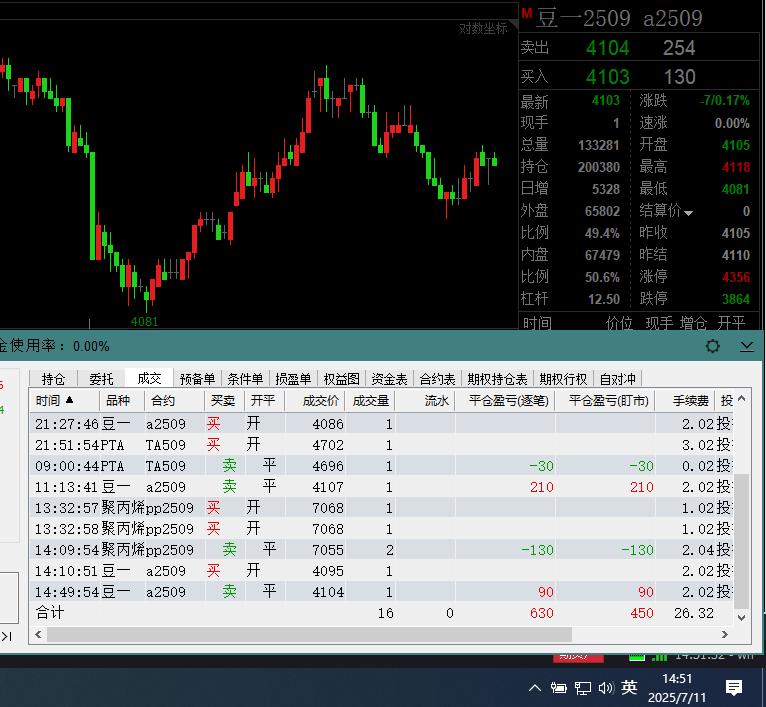Click the 买入 price 4103
This screenshot has height=707, width=766.
(x=607, y=77)
